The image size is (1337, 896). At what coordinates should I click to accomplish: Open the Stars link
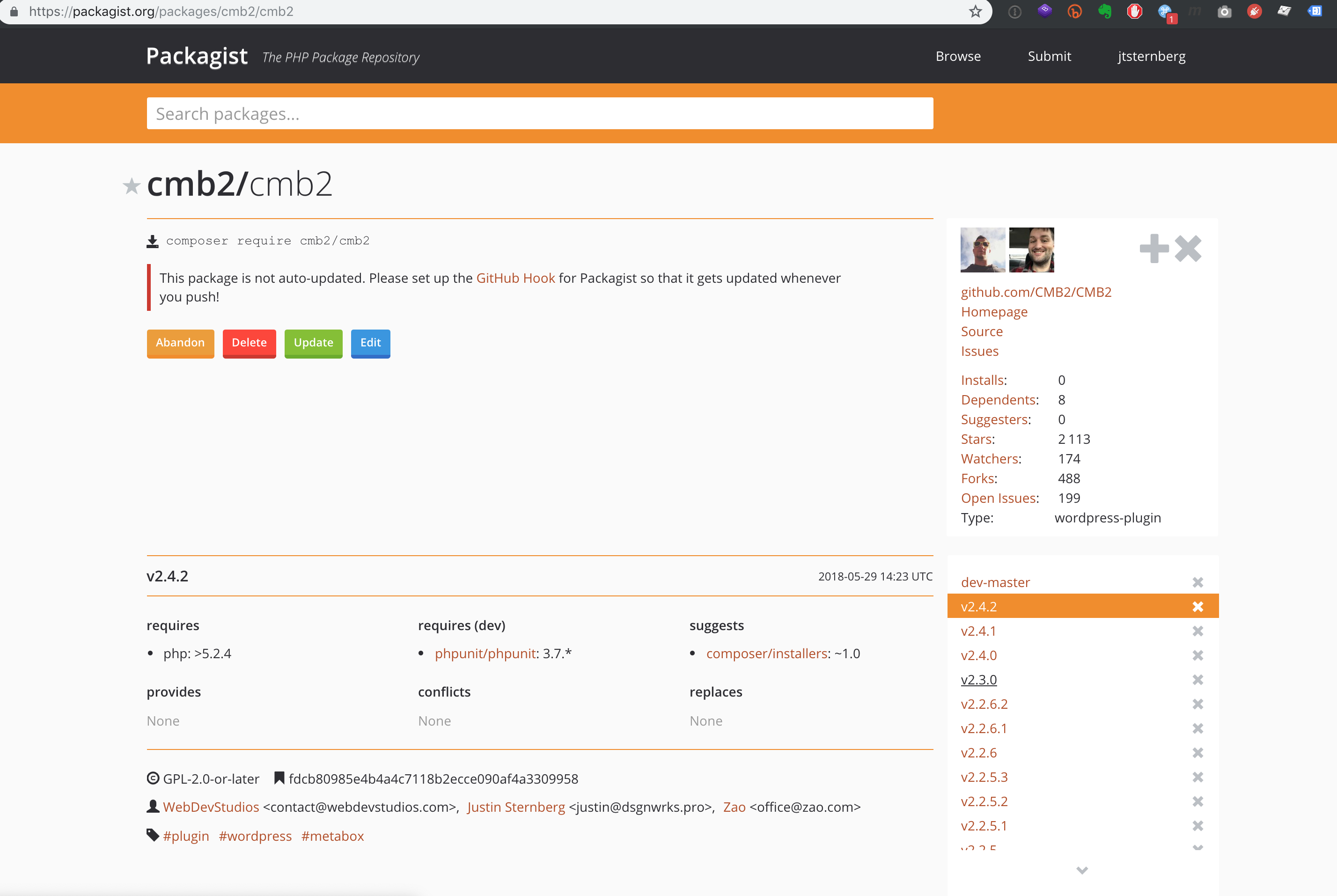click(977, 439)
